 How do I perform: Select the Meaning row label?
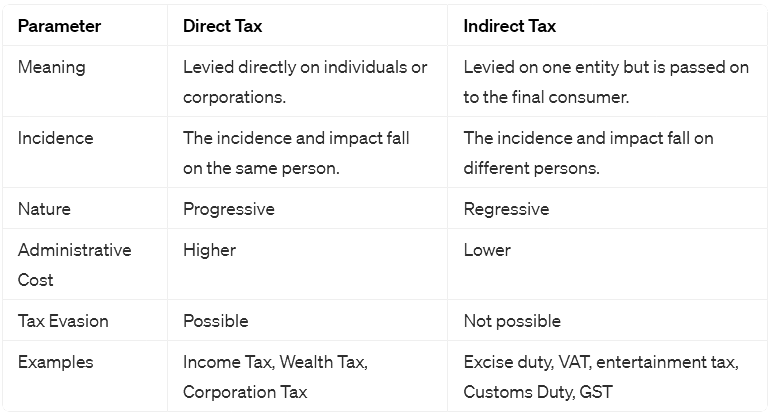click(52, 67)
